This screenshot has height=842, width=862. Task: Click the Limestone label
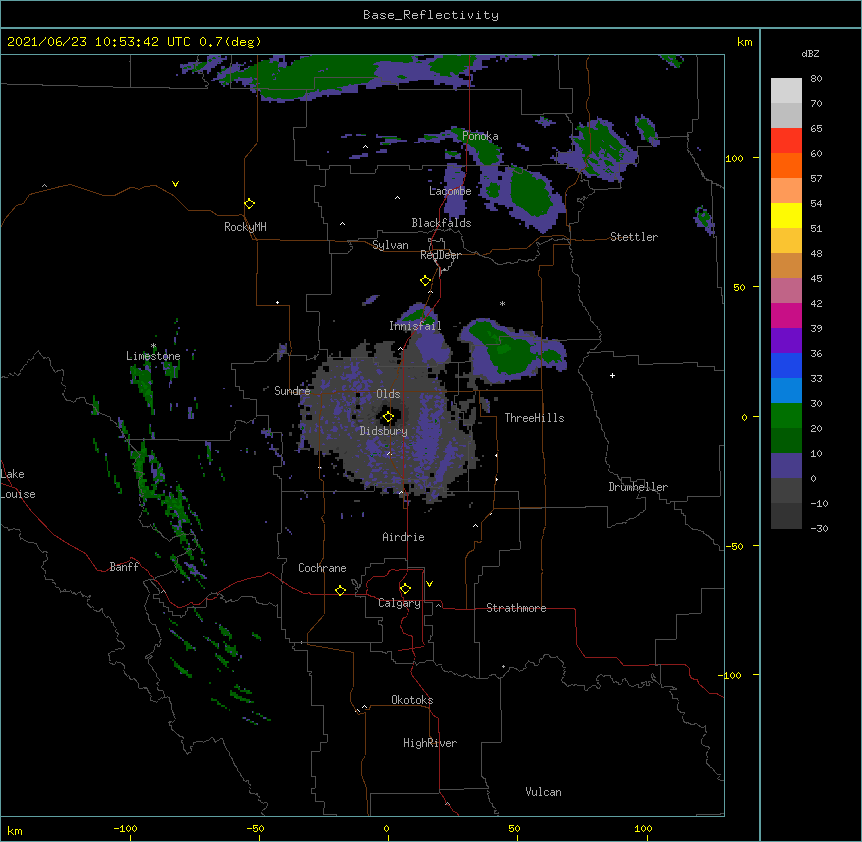[x=153, y=356]
